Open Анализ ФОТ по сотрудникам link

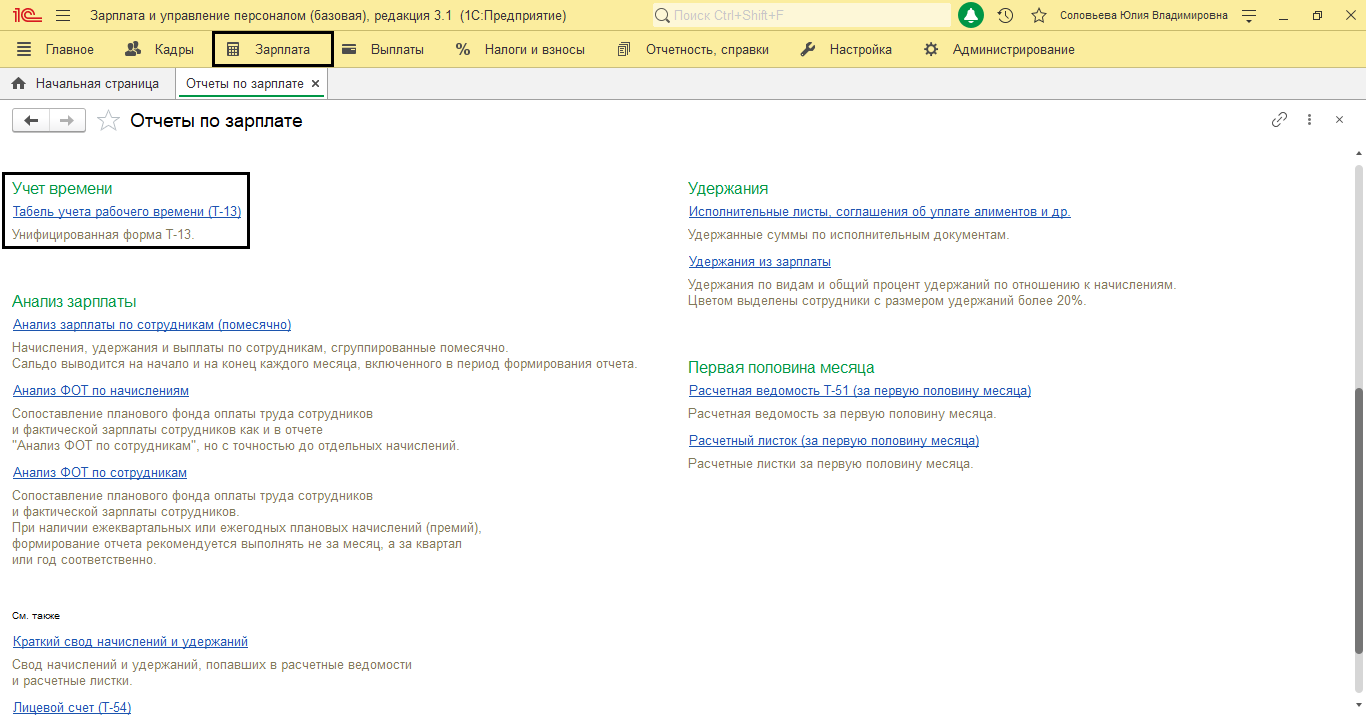[x=100, y=473]
